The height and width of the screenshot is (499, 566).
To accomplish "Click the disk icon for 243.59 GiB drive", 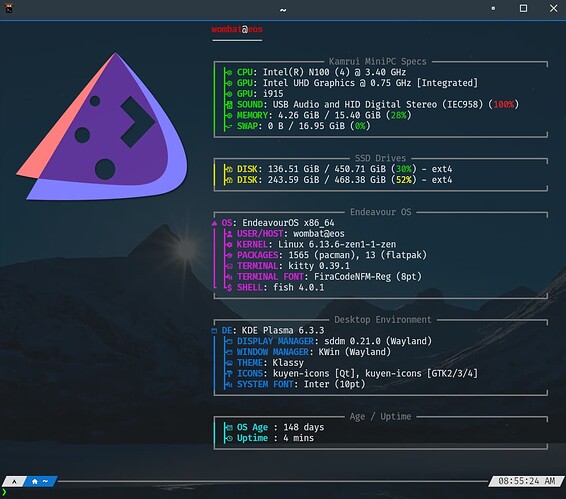I will (x=229, y=180).
